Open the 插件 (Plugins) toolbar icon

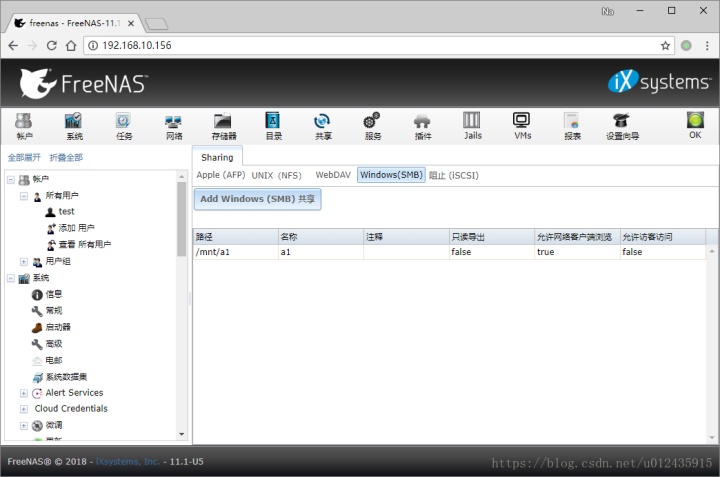pos(422,126)
